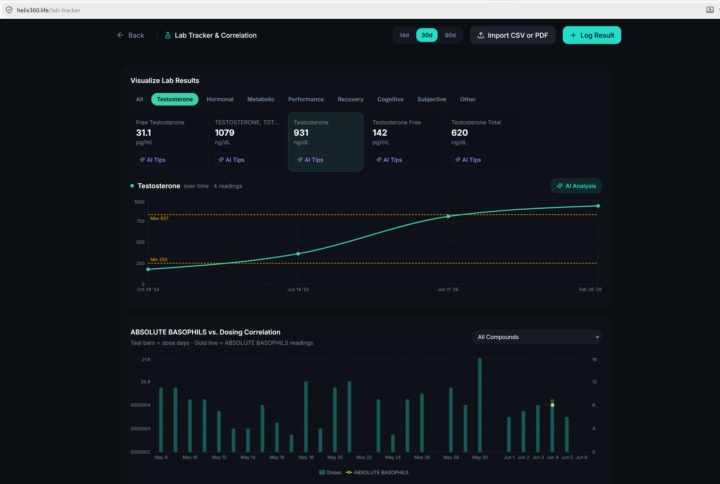Select the Testosterone Free 142 card
The height and width of the screenshot is (484, 720).
pos(404,142)
